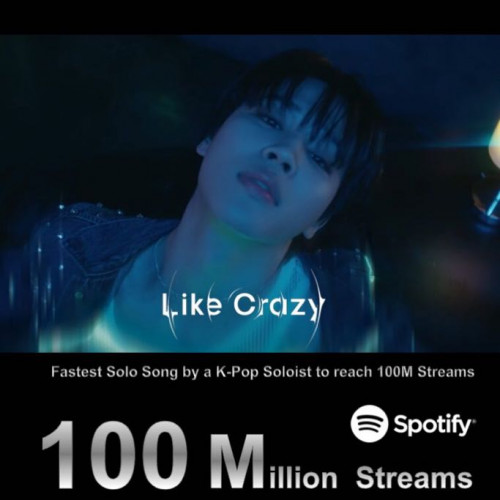Select the "Streams" word below the Spotify logo

click(x=414, y=477)
